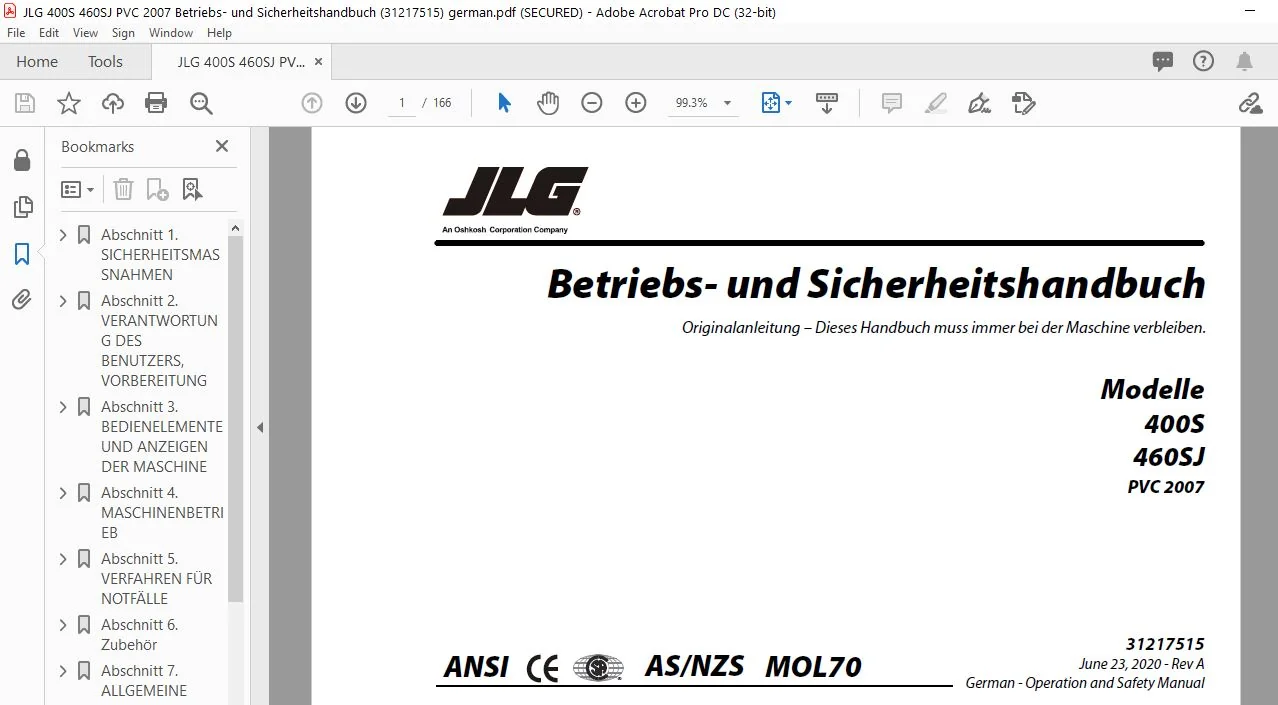Open the Find text search tool
1278x705 pixels.
click(201, 103)
